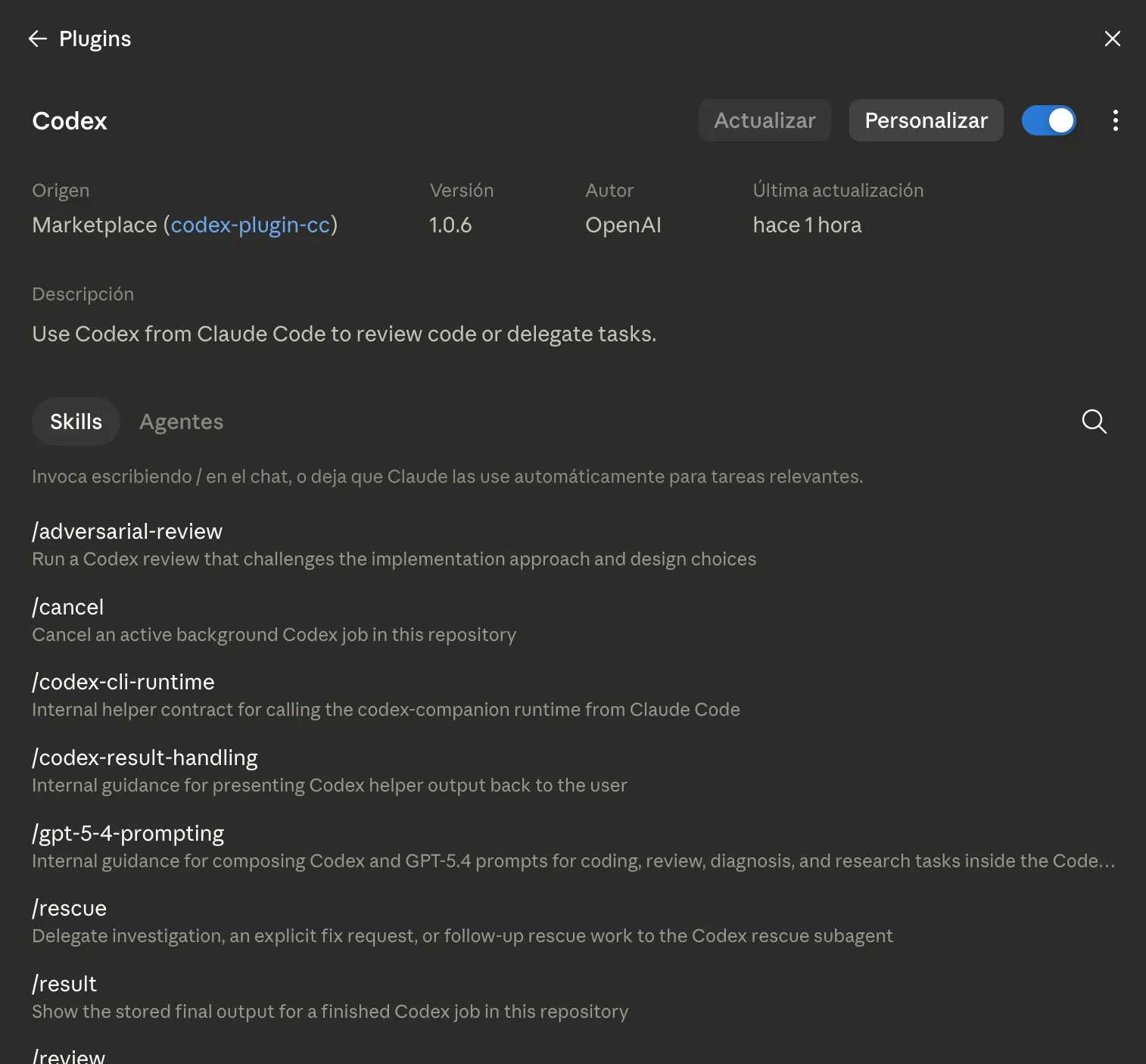Image resolution: width=1146 pixels, height=1064 pixels.
Task: Select the Skills tab
Action: 76,422
